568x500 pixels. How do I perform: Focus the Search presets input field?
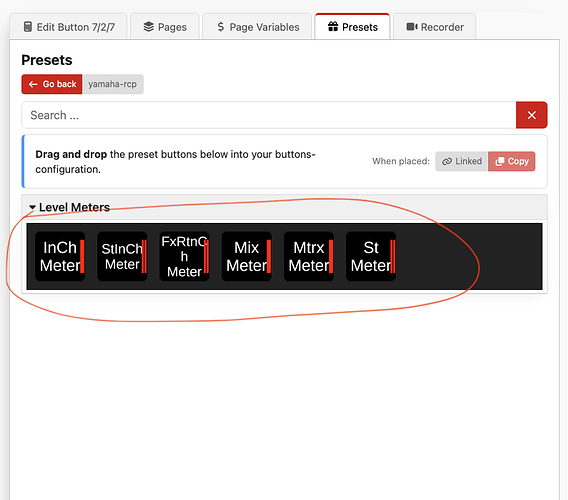click(x=269, y=115)
